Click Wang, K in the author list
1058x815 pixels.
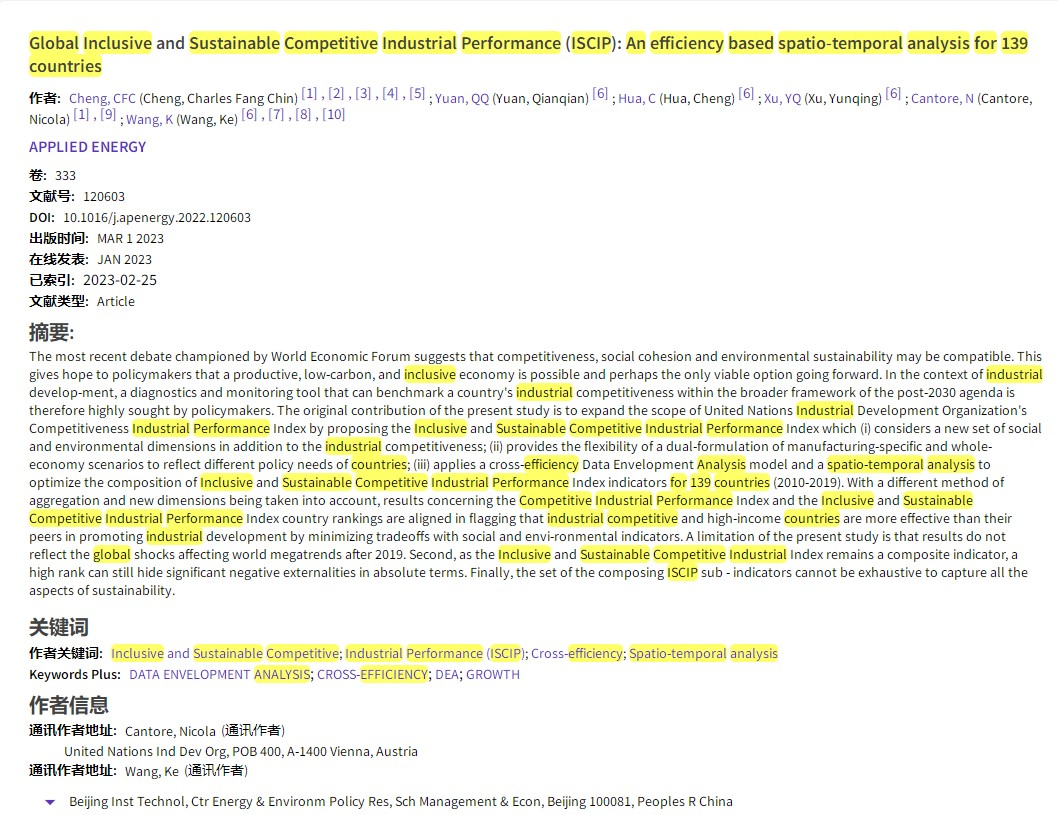pyautogui.click(x=149, y=119)
